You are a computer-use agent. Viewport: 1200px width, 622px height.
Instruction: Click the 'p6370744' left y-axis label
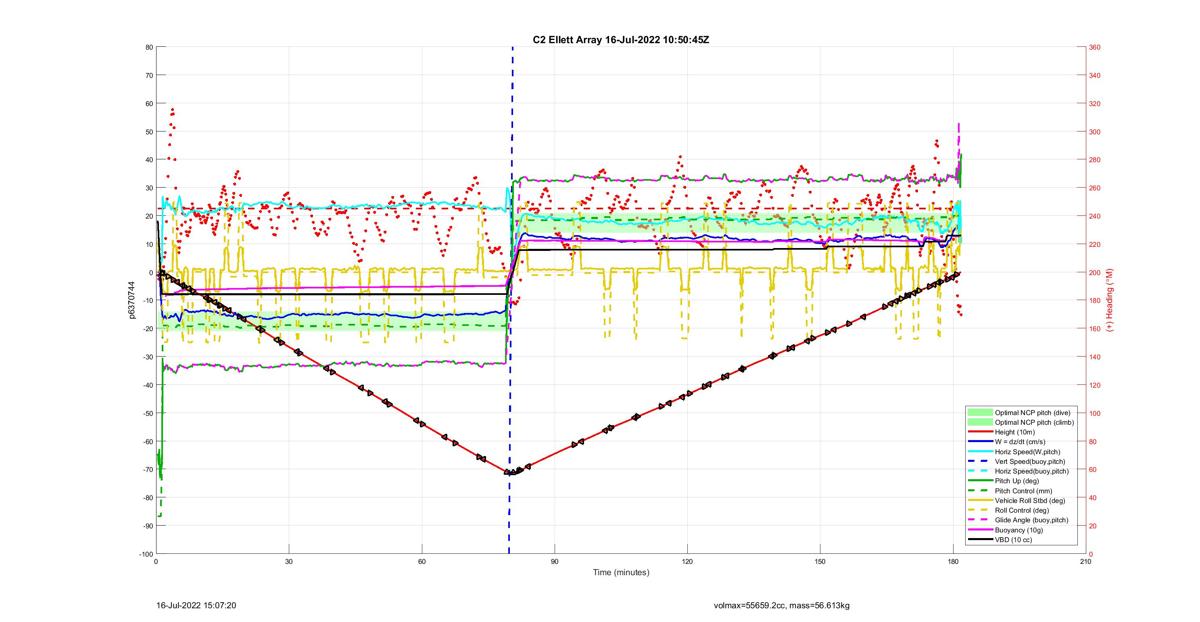[x=131, y=300]
